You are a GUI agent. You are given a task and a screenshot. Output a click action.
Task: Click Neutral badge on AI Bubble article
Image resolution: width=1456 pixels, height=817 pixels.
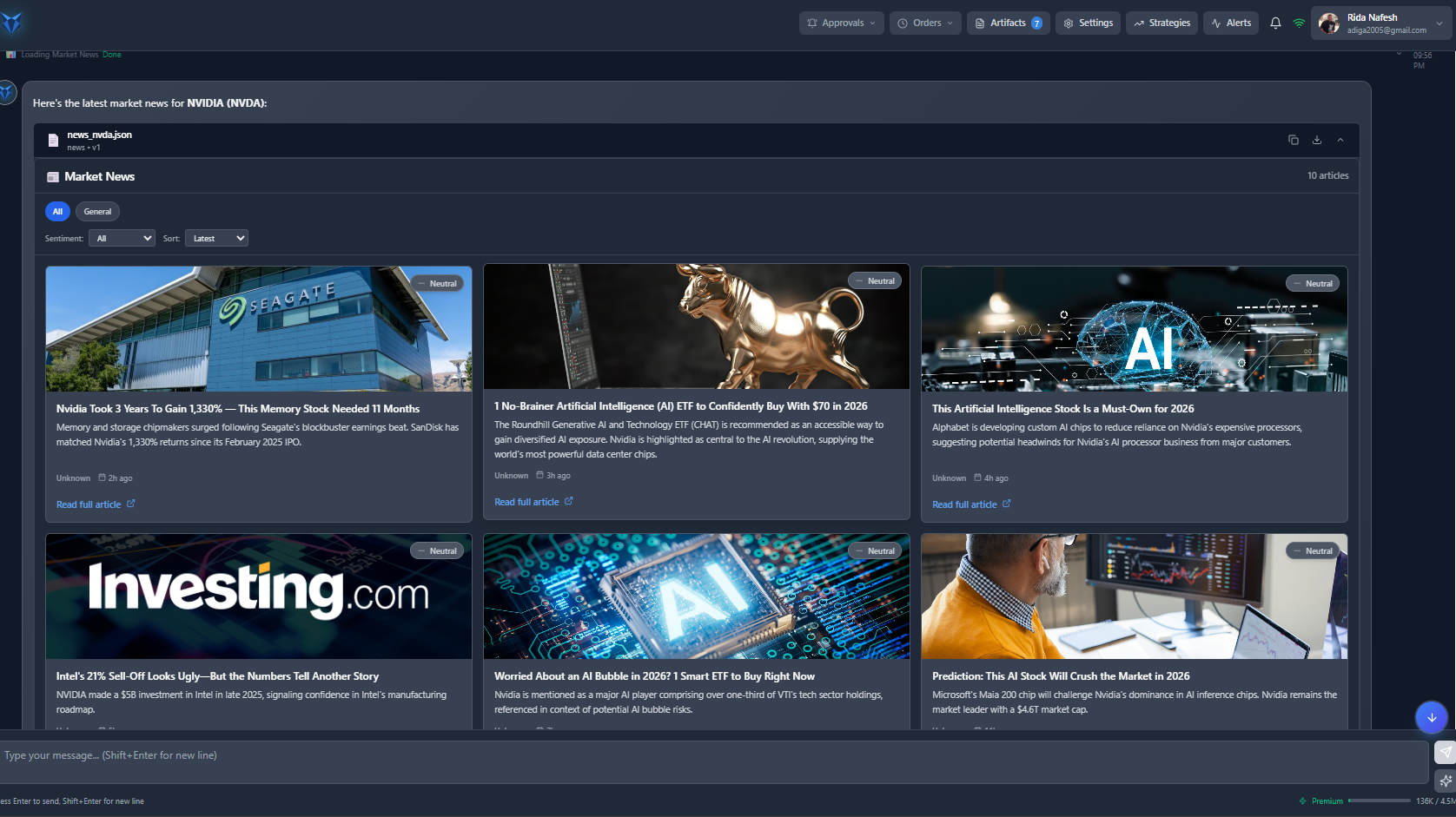(x=875, y=551)
